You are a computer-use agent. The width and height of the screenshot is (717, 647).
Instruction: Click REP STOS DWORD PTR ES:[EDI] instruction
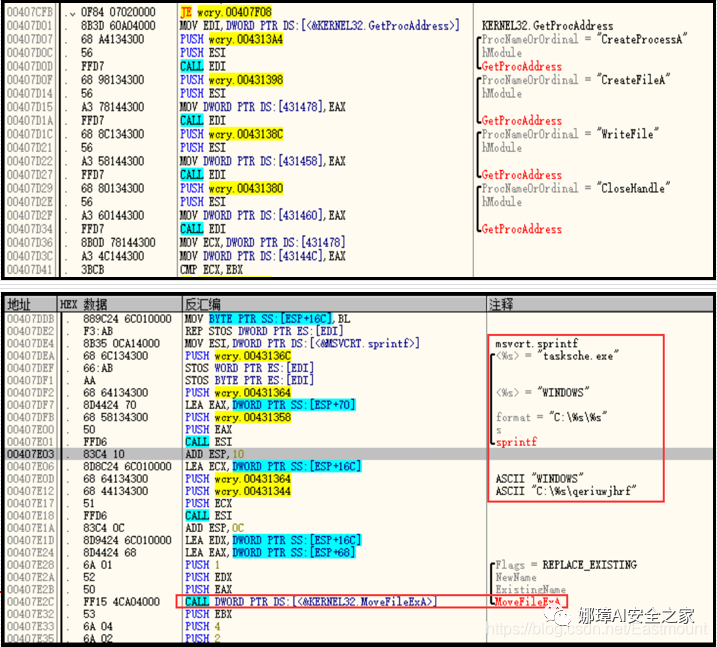(264, 331)
